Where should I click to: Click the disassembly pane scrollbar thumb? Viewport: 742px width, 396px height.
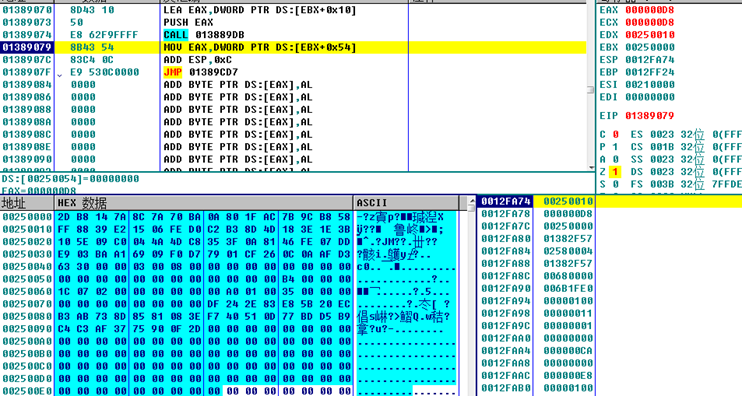coord(591,90)
